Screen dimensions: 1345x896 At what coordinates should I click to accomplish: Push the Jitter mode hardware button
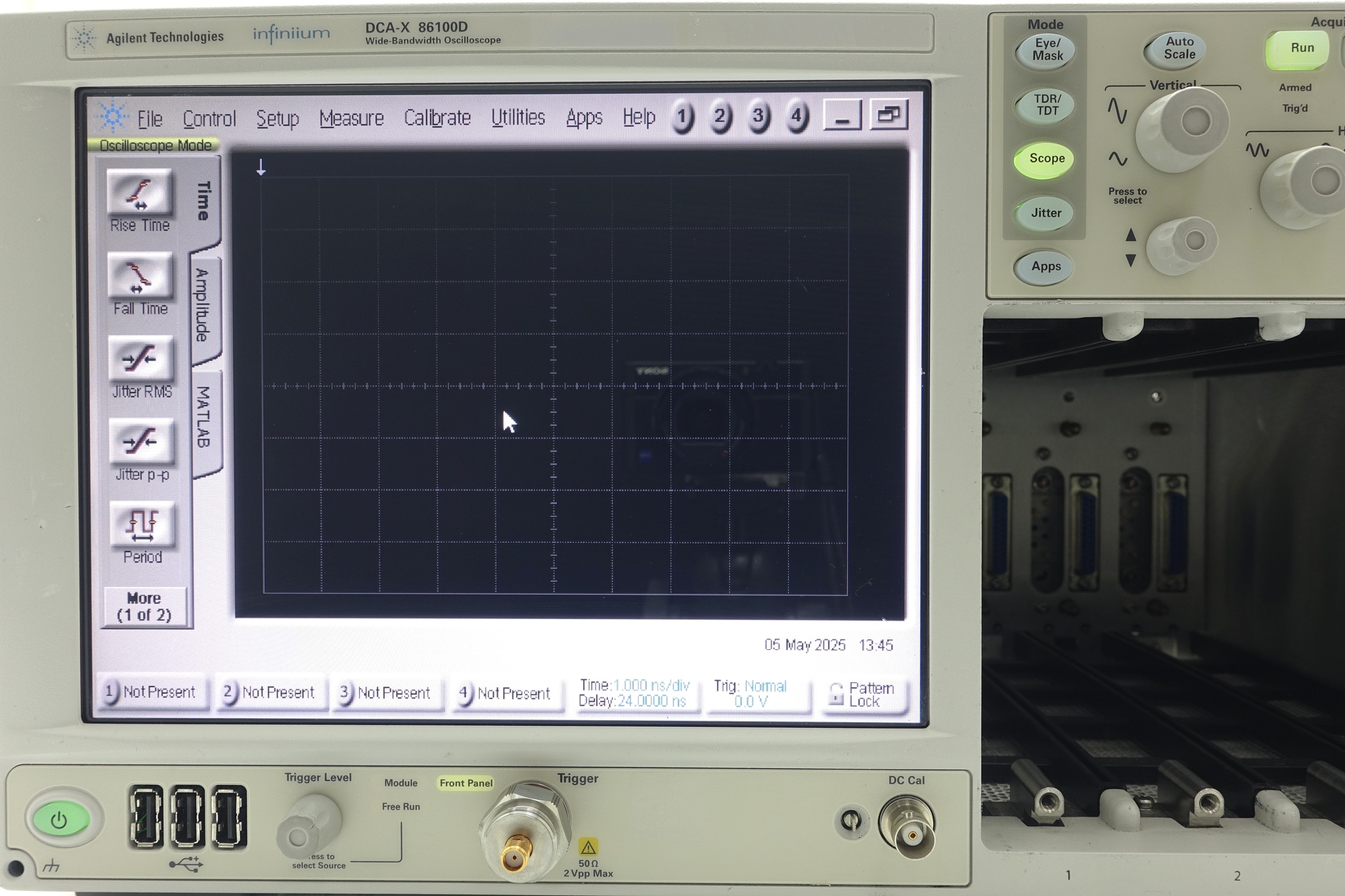[x=1046, y=213]
